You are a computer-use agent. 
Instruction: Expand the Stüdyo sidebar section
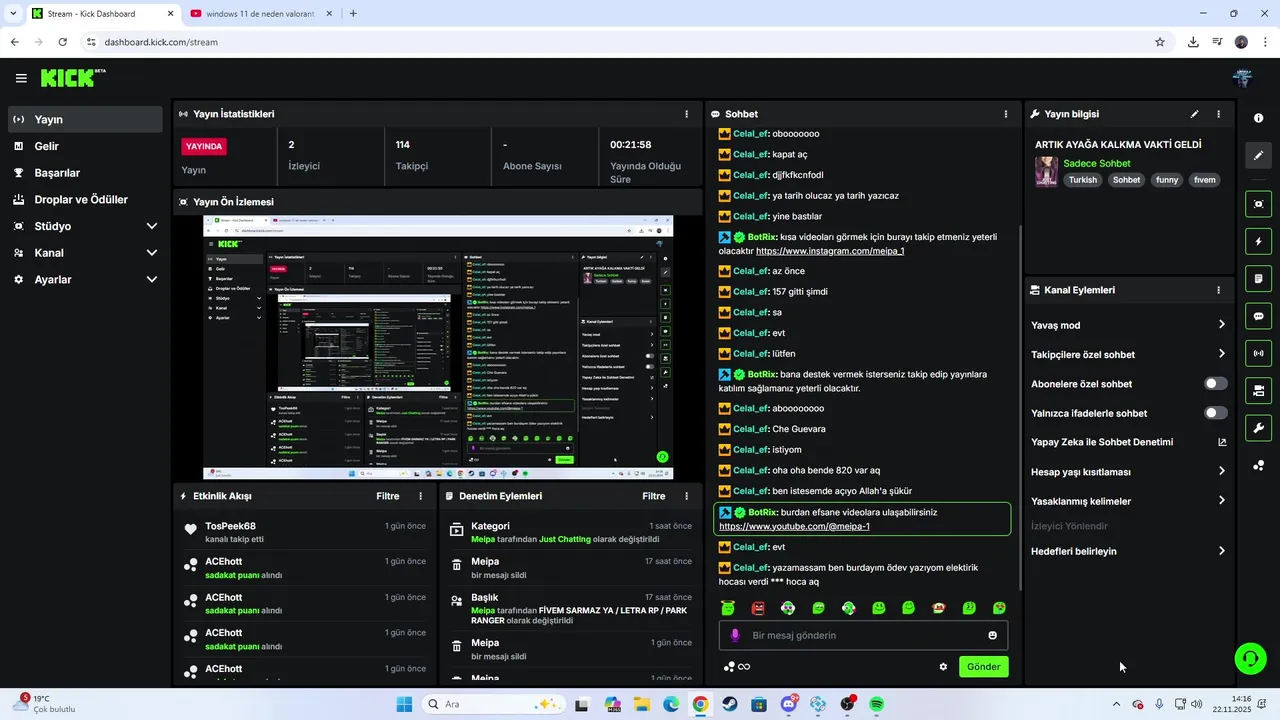click(x=151, y=226)
